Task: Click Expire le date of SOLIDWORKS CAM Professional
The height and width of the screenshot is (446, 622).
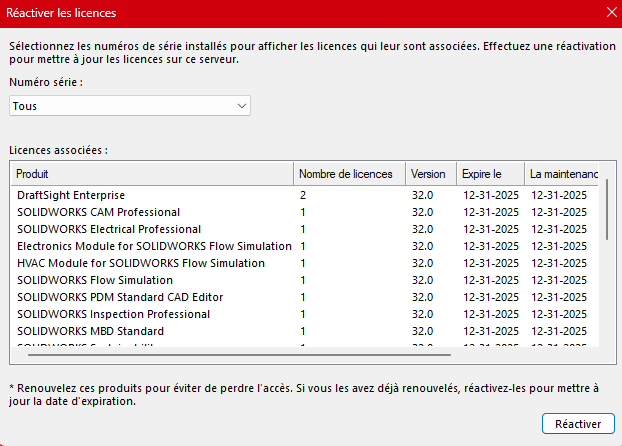Action: pyautogui.click(x=491, y=212)
